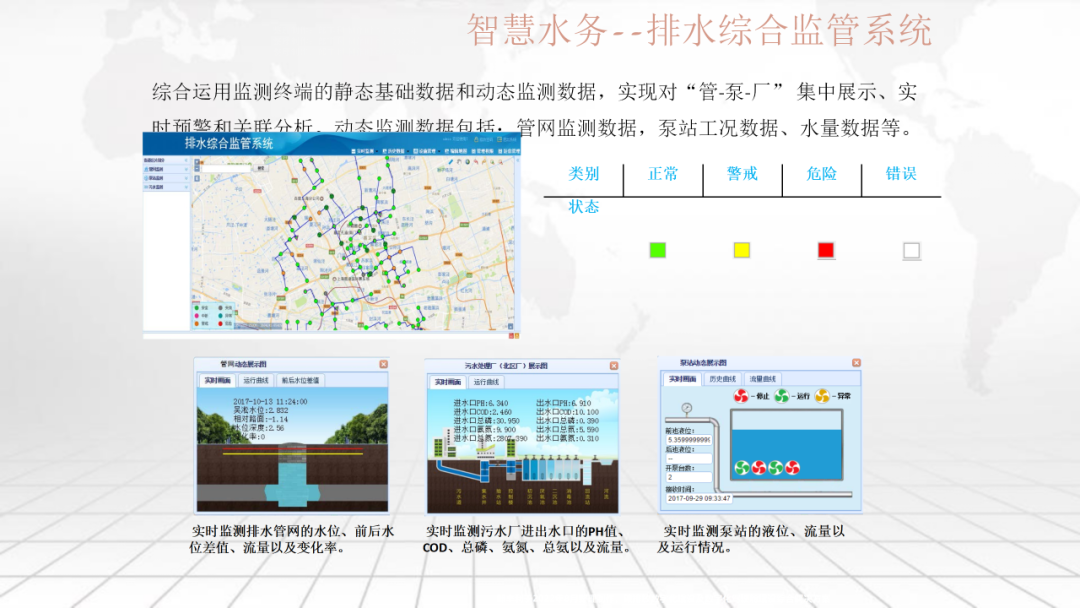
Task: Click the map search input box
Action: [226, 169]
